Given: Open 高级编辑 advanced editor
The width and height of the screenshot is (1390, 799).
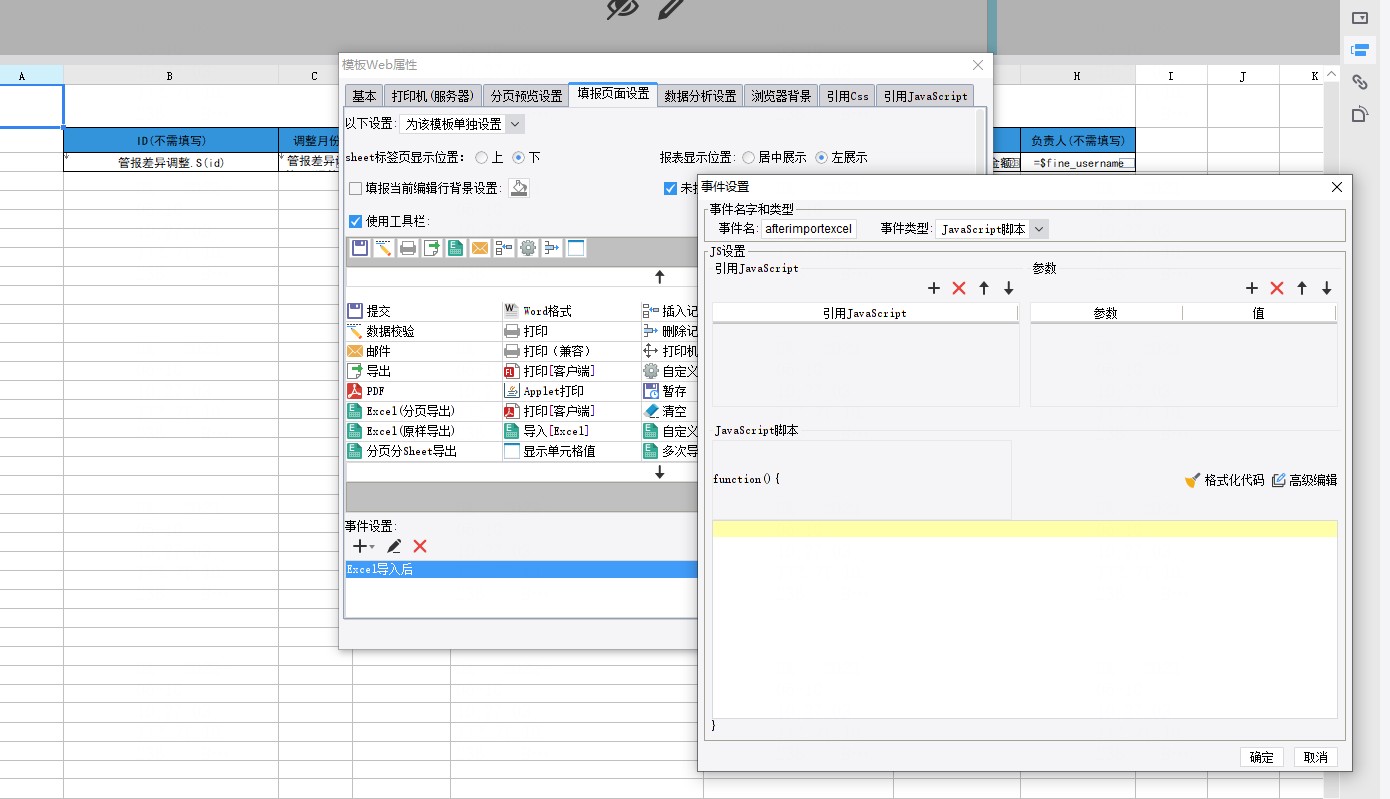Looking at the screenshot, I should click(1305, 480).
